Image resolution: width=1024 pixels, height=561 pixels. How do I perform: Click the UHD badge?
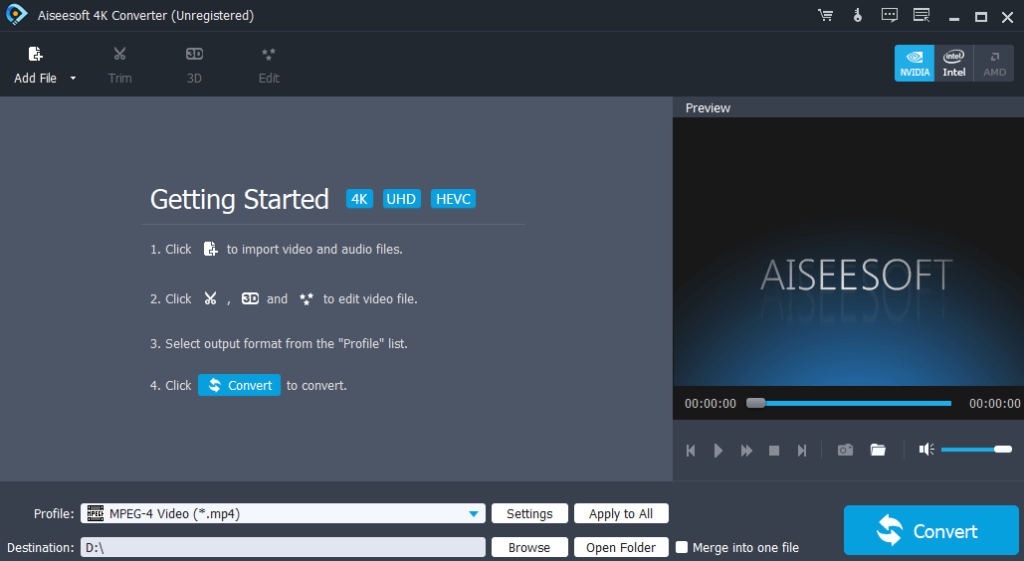coord(401,199)
